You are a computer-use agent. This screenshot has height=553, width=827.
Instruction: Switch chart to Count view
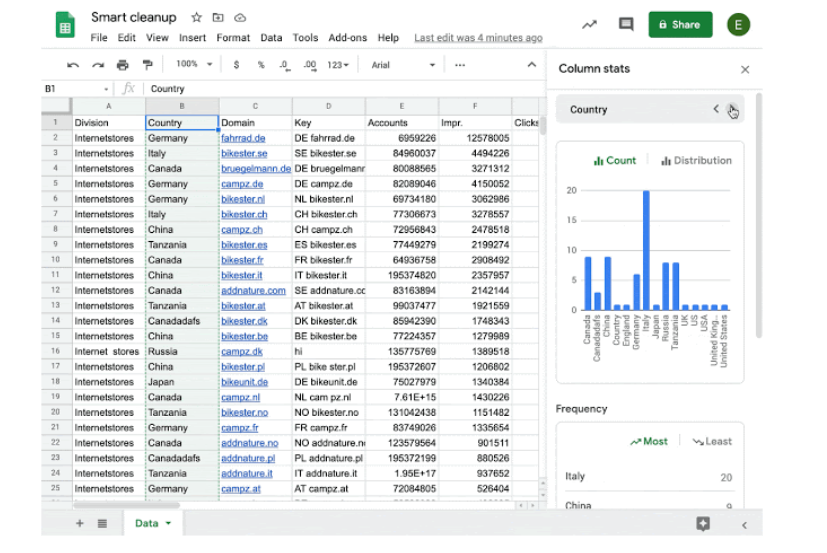[615, 160]
